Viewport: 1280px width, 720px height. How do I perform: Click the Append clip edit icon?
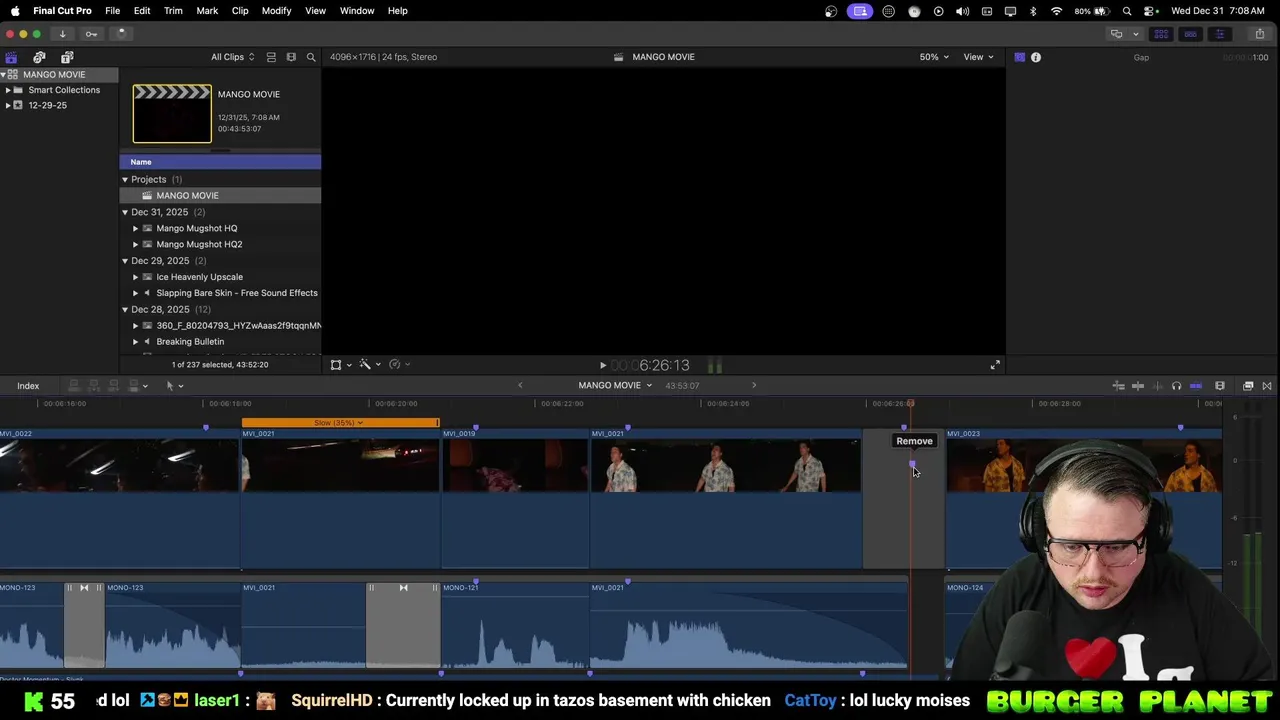[x=114, y=385]
